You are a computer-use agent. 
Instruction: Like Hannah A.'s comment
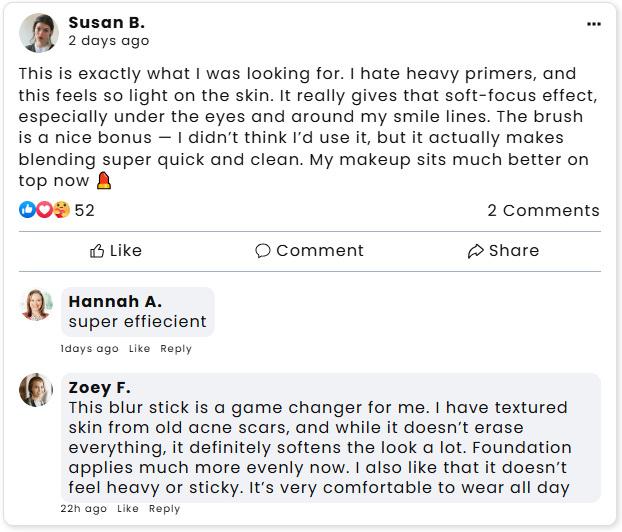click(x=139, y=349)
